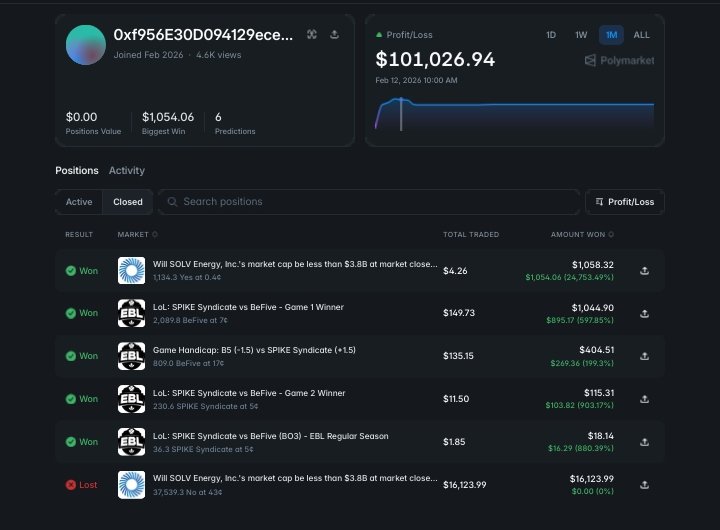Click EBL logo for Game 1 Winner
720x530 pixels.
(x=131, y=313)
